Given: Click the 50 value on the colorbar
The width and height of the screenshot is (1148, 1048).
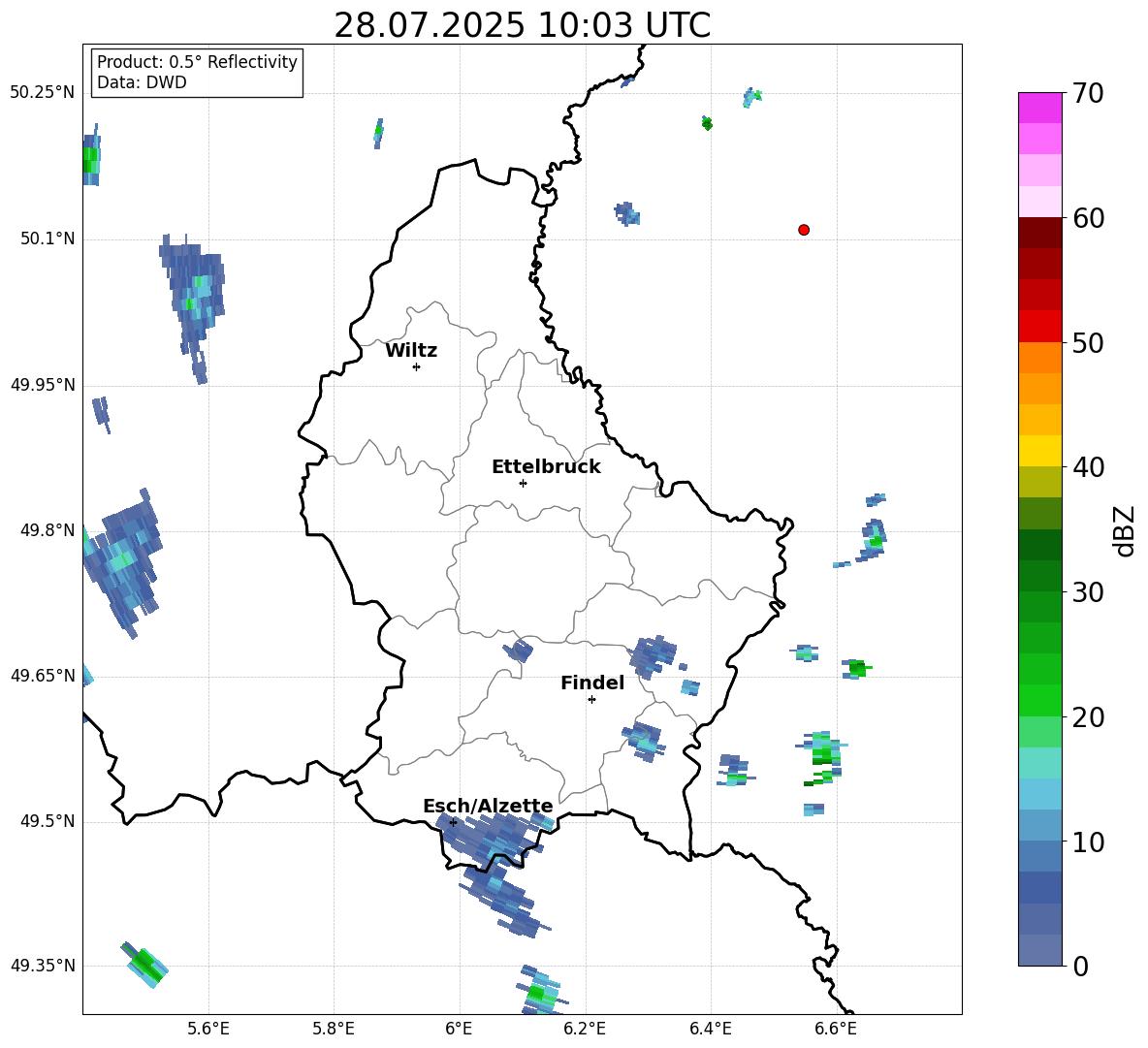Looking at the screenshot, I should click(x=1088, y=343).
